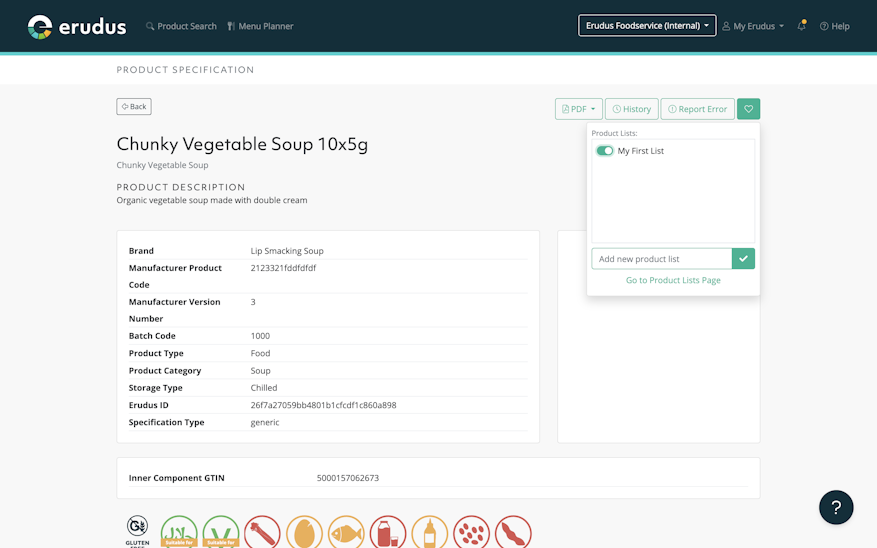Click the GTIN value 5000157062673
877x548 pixels.
pos(348,478)
